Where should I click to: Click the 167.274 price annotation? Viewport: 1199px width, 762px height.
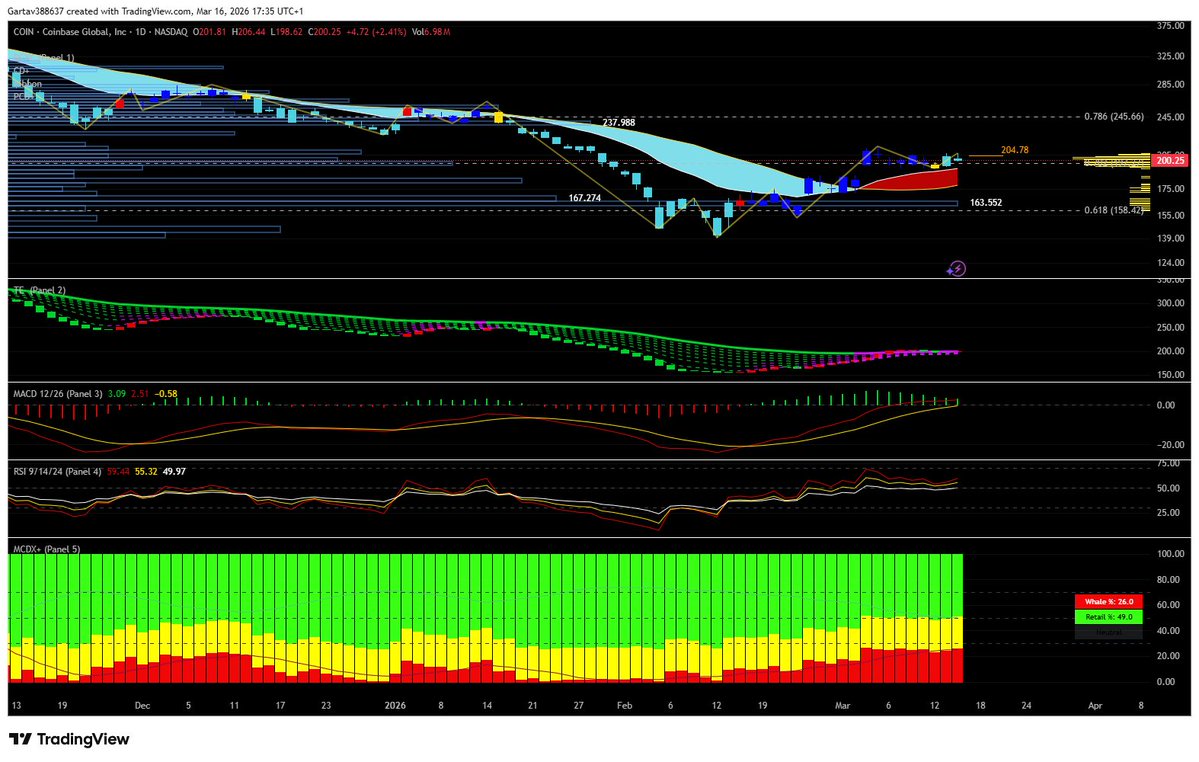585,198
